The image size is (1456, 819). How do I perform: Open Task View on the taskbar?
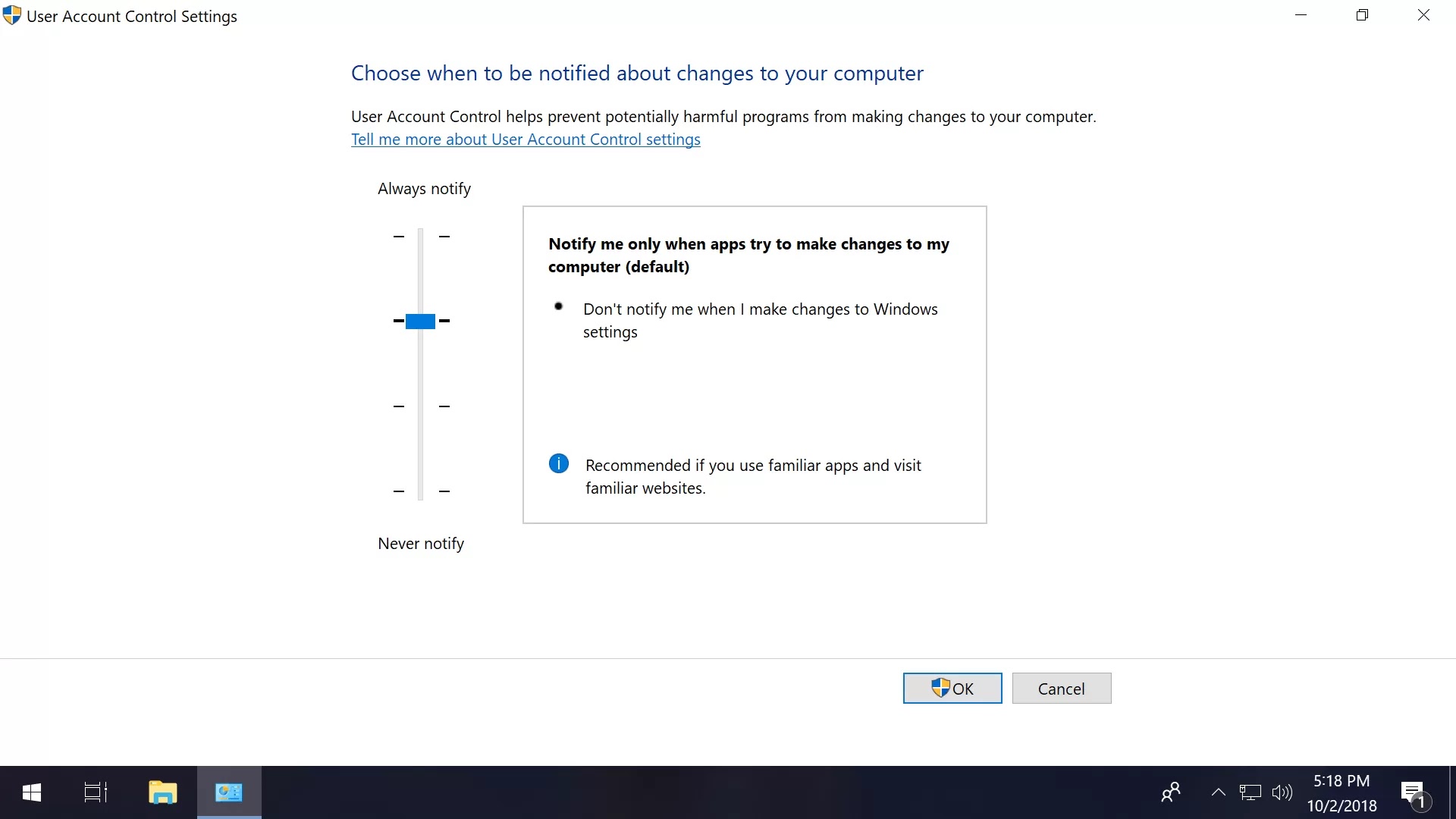[96, 792]
